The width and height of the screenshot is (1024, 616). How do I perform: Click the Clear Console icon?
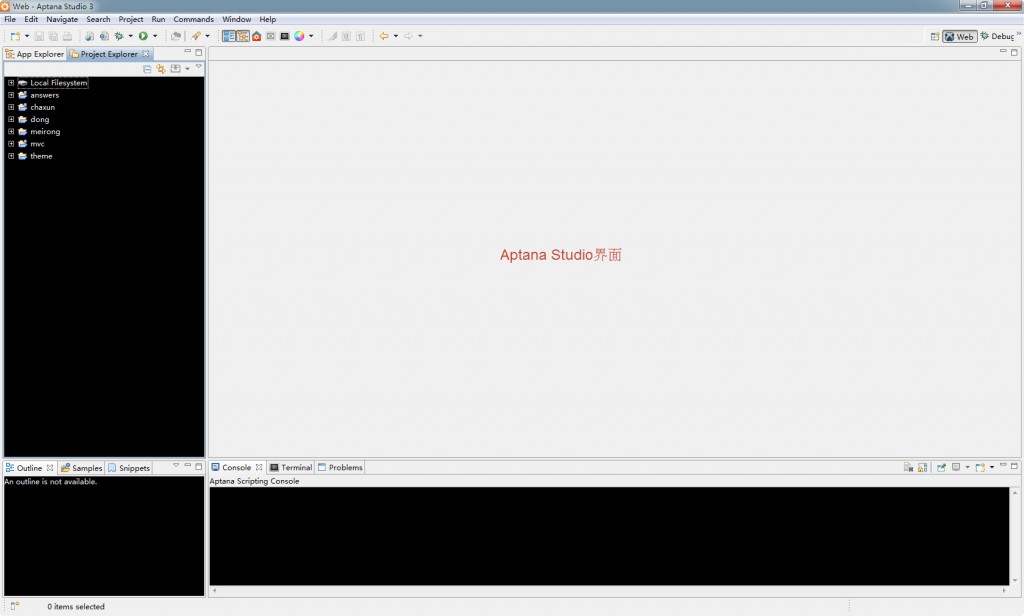909,467
